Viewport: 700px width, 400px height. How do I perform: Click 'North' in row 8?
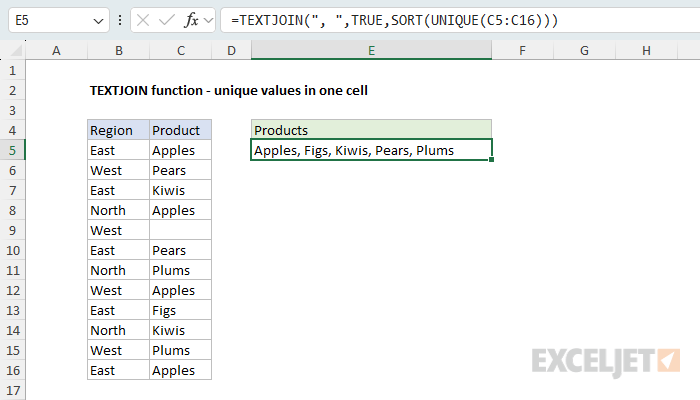(118, 210)
